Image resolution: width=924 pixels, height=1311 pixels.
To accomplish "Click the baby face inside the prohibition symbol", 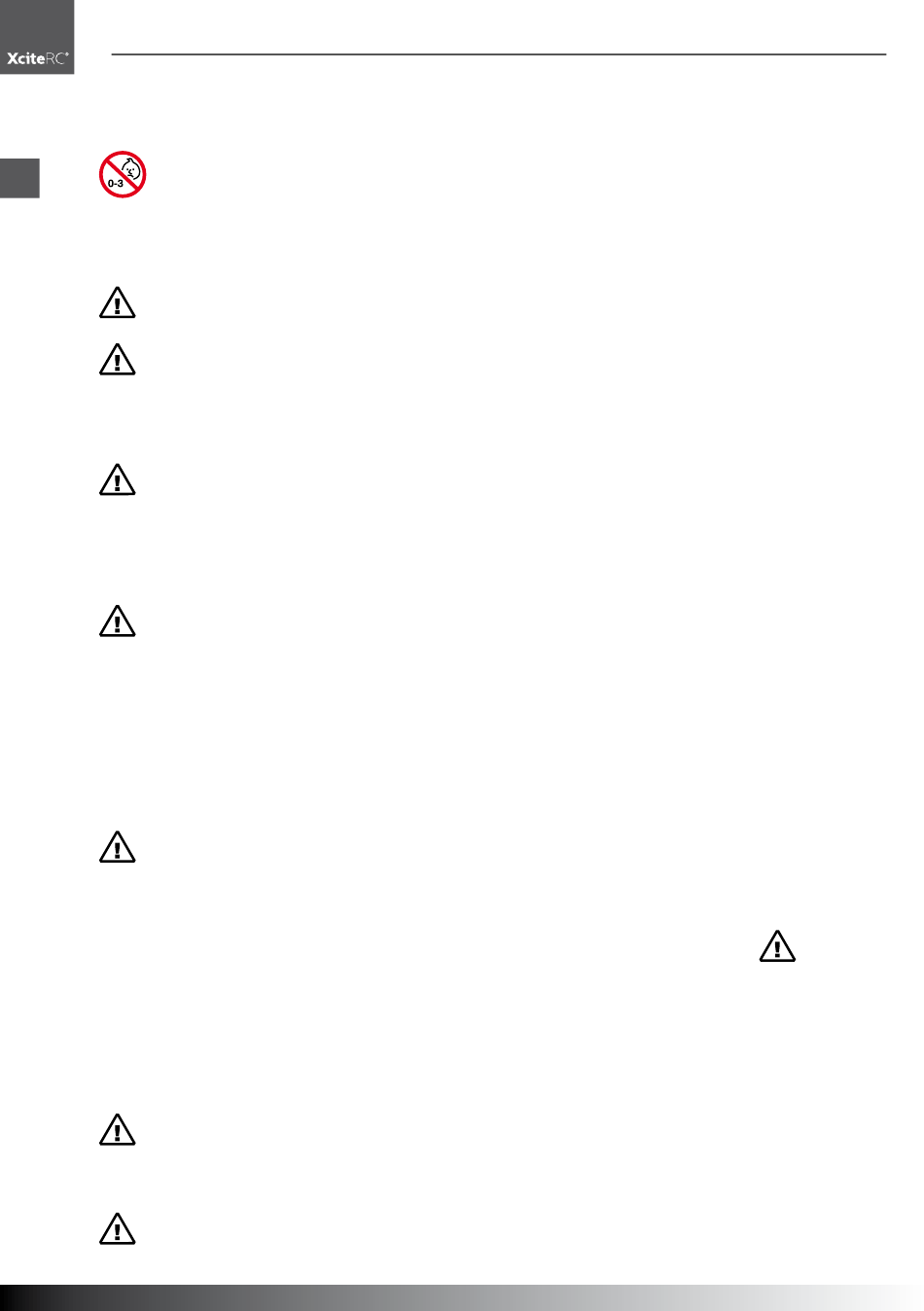I will click(131, 169).
